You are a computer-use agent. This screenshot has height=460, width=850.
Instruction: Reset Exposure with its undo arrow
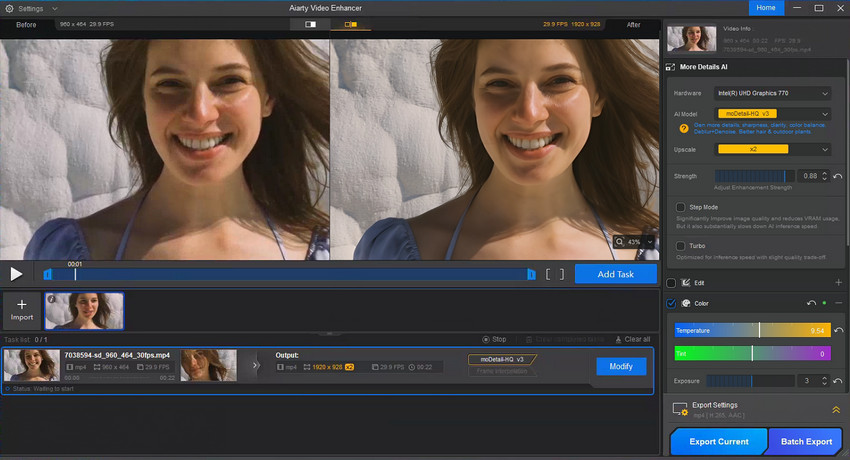tap(838, 381)
